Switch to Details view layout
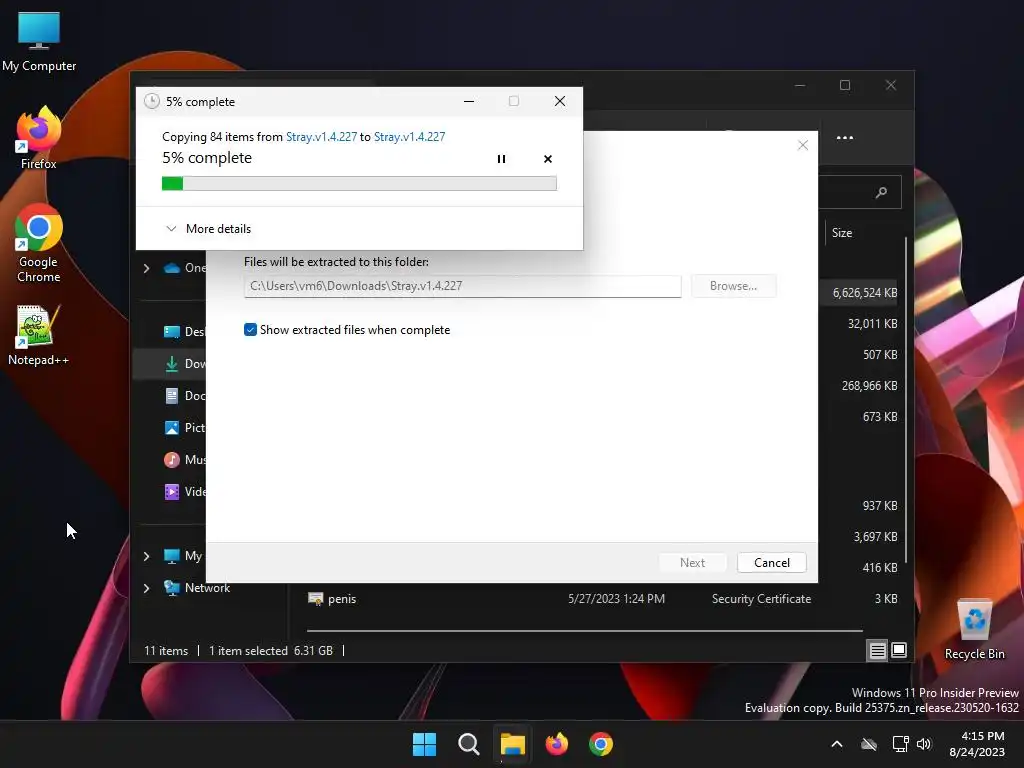 click(878, 650)
